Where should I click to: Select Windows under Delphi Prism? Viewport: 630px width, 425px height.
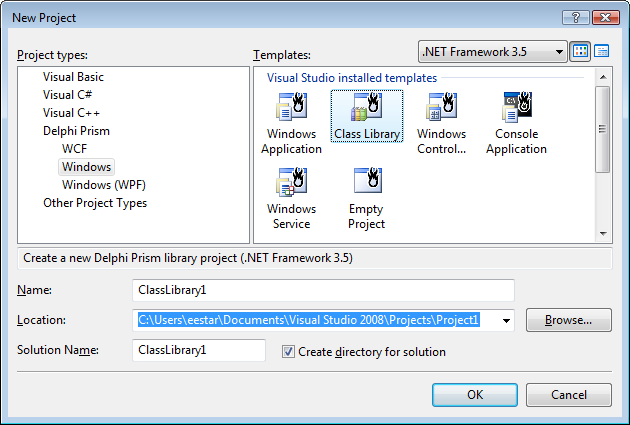click(86, 167)
